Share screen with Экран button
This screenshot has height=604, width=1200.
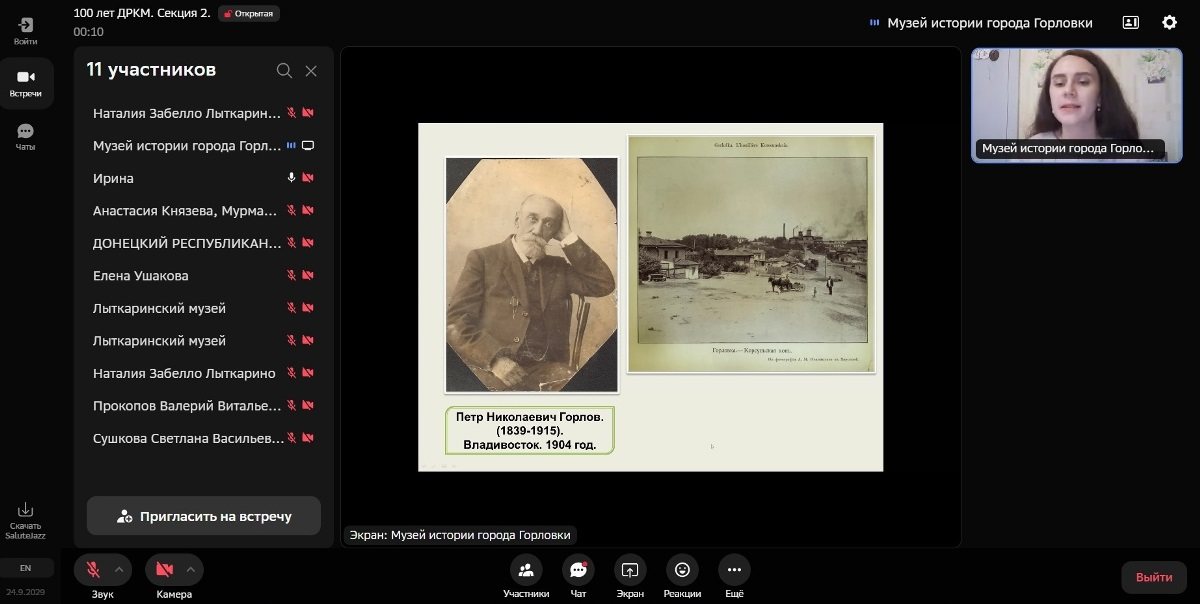630,570
